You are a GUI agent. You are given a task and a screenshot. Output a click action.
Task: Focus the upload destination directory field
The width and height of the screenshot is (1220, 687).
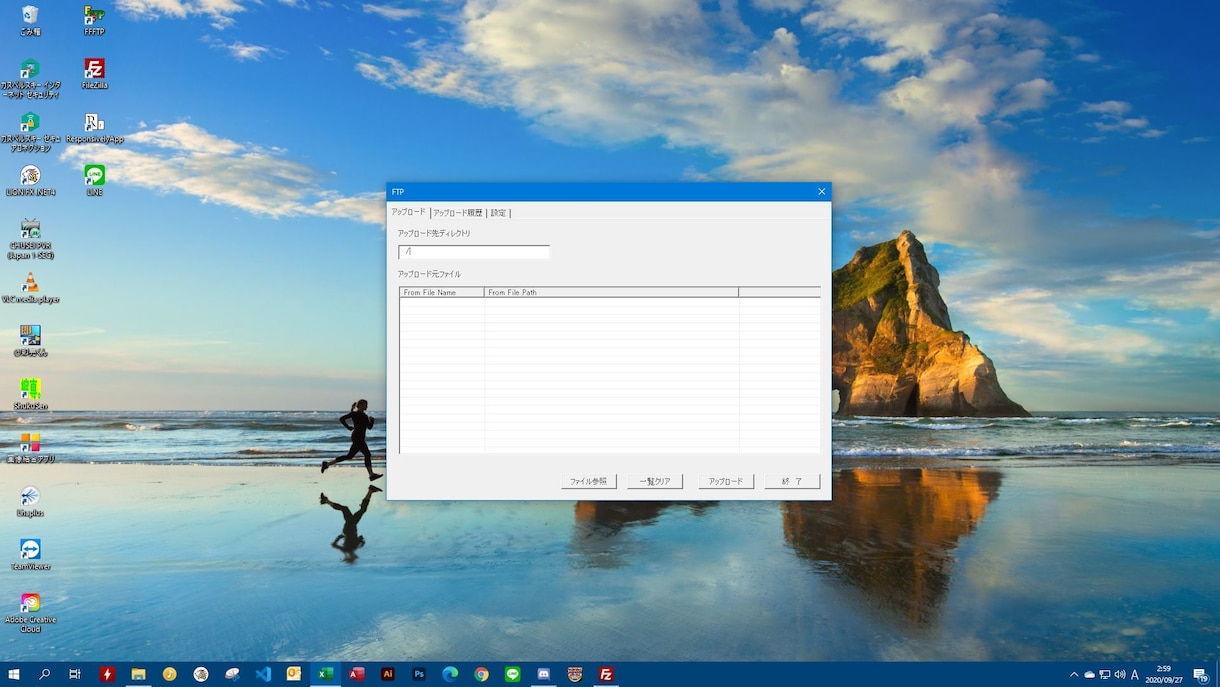[x=474, y=252]
